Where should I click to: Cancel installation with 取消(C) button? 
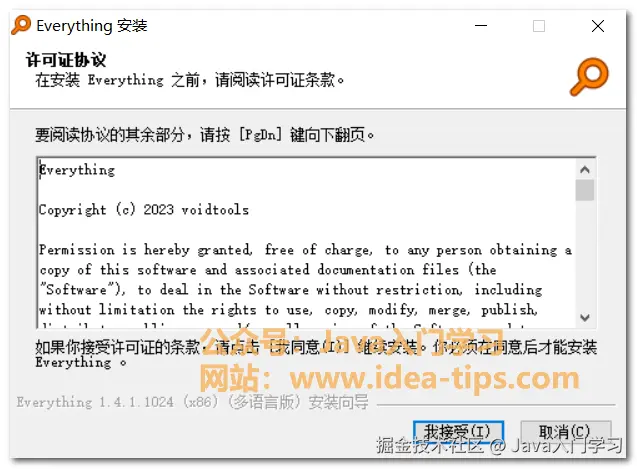click(x=566, y=432)
